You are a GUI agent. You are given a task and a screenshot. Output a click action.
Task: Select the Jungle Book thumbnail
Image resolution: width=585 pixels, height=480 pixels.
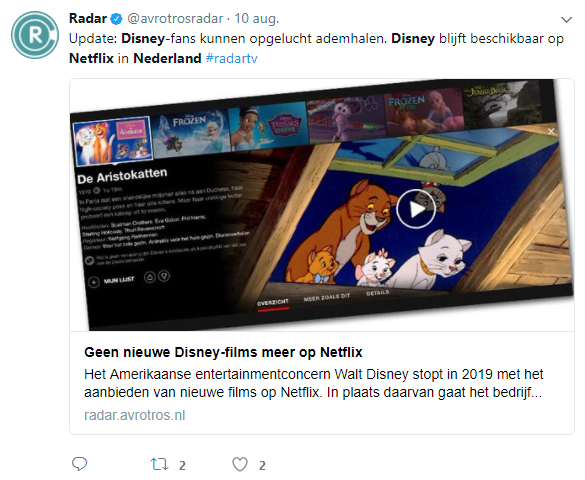pos(501,103)
